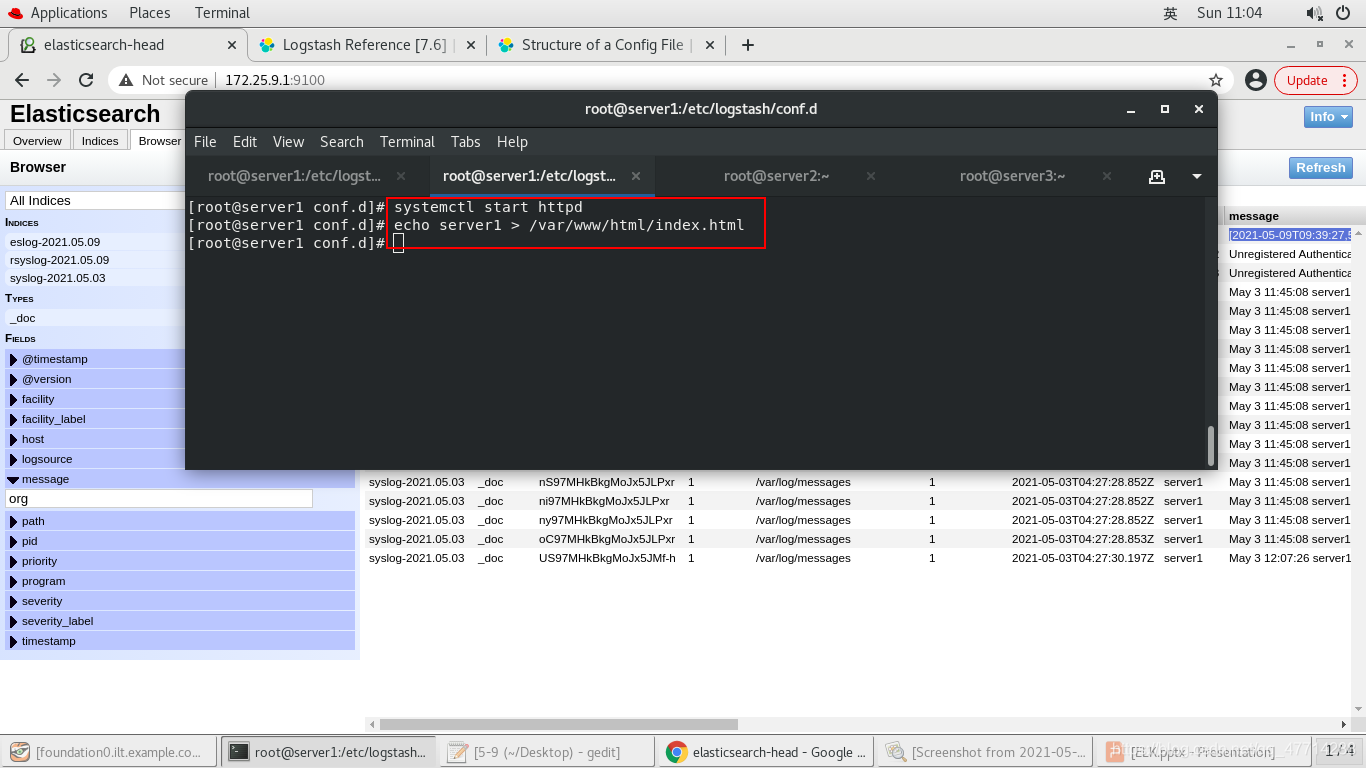Click the Chrome forward arrow
Screen dimensions: 1366x768
[54, 80]
